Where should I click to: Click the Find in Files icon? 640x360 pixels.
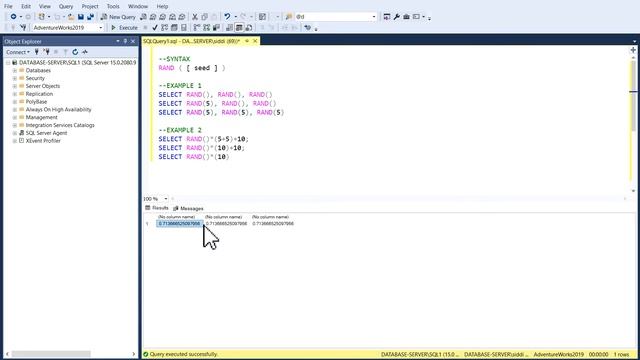pos(289,17)
